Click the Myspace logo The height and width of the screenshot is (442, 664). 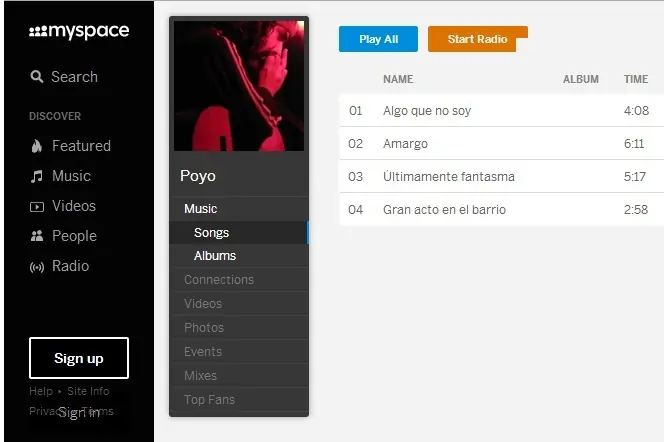79,31
